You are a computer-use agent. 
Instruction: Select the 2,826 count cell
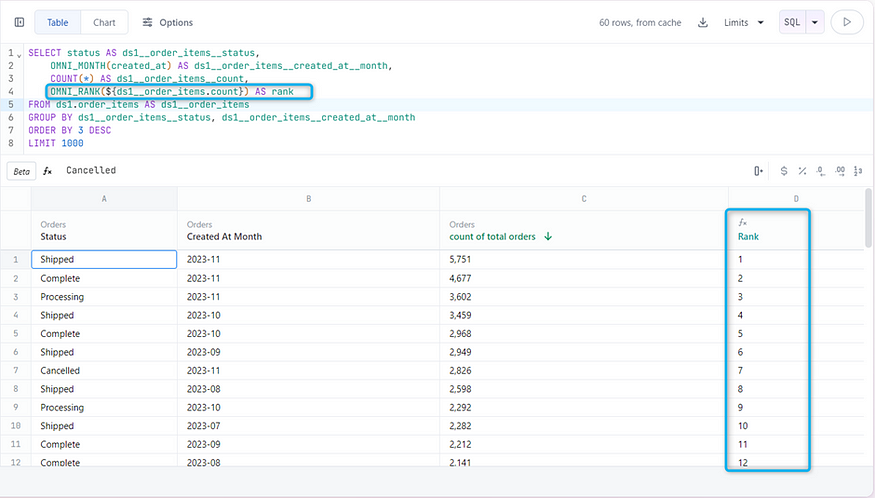coord(584,371)
